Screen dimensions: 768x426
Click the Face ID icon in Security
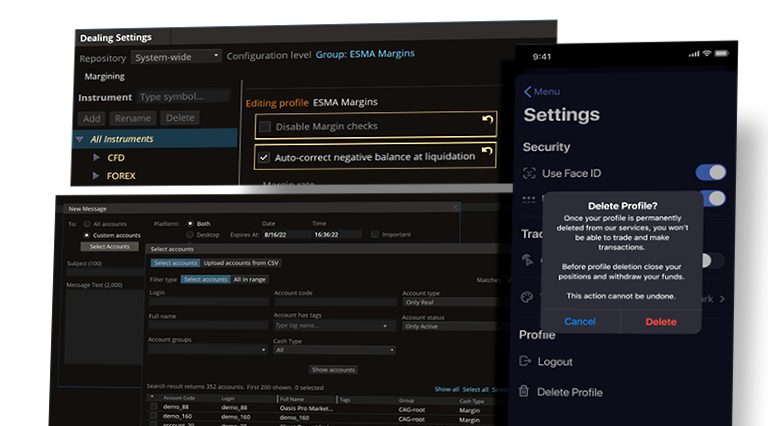530,173
